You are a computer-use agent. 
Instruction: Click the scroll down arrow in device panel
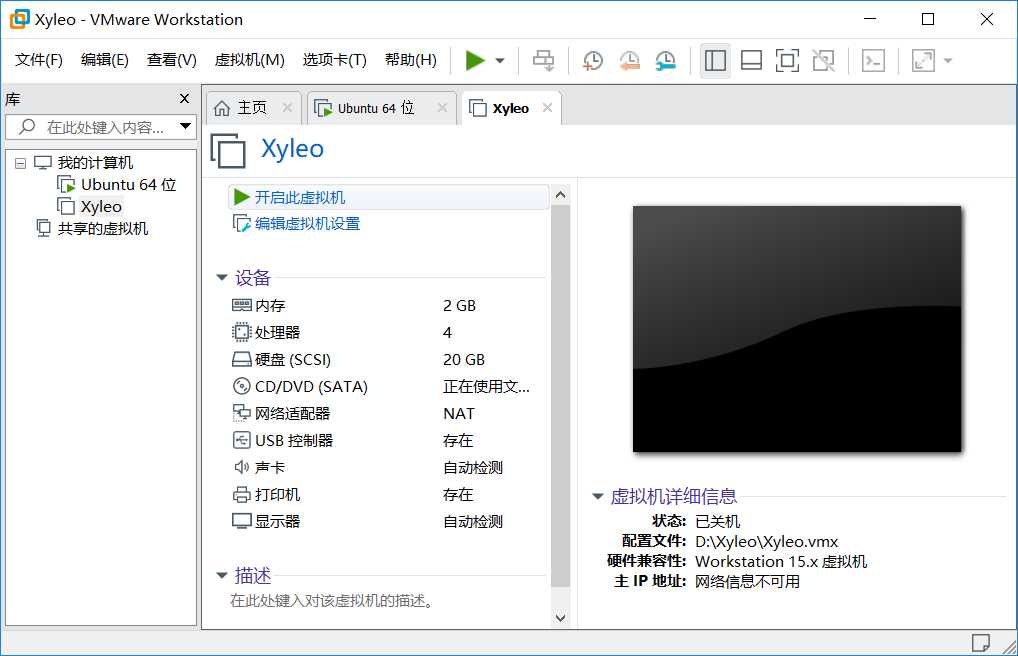tap(561, 618)
